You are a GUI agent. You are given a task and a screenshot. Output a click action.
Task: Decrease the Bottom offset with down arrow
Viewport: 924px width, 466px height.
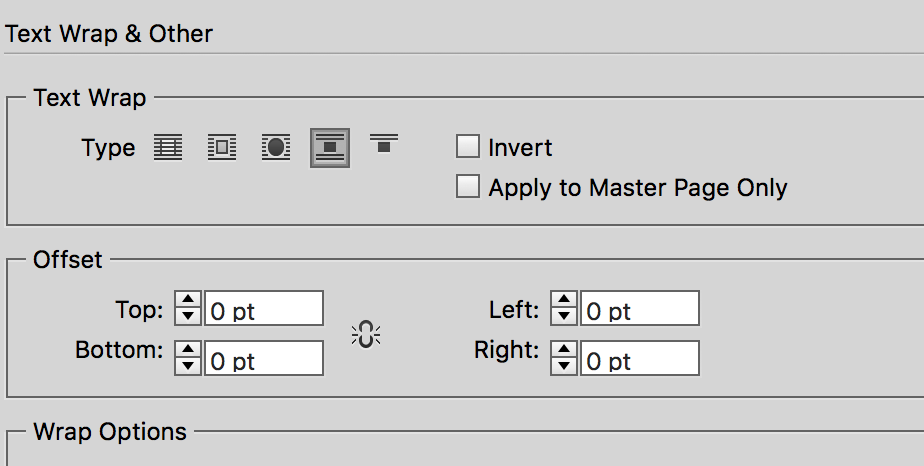(188, 365)
